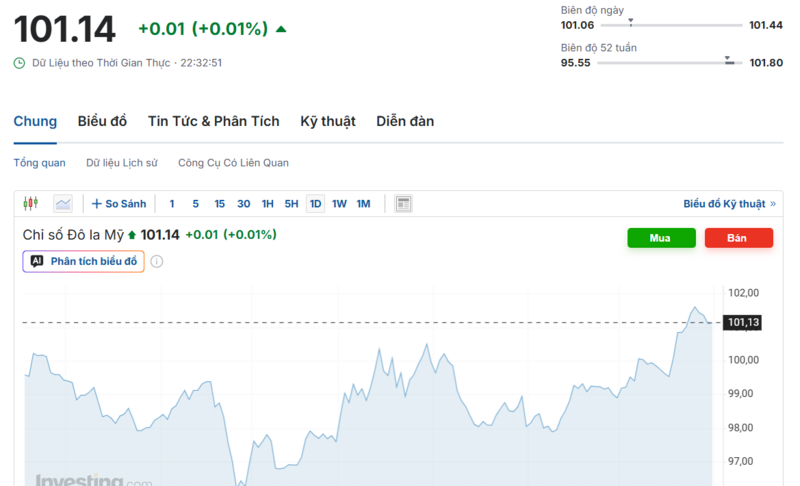Click the 99,00 axis label
The image size is (800, 486).
740,394
